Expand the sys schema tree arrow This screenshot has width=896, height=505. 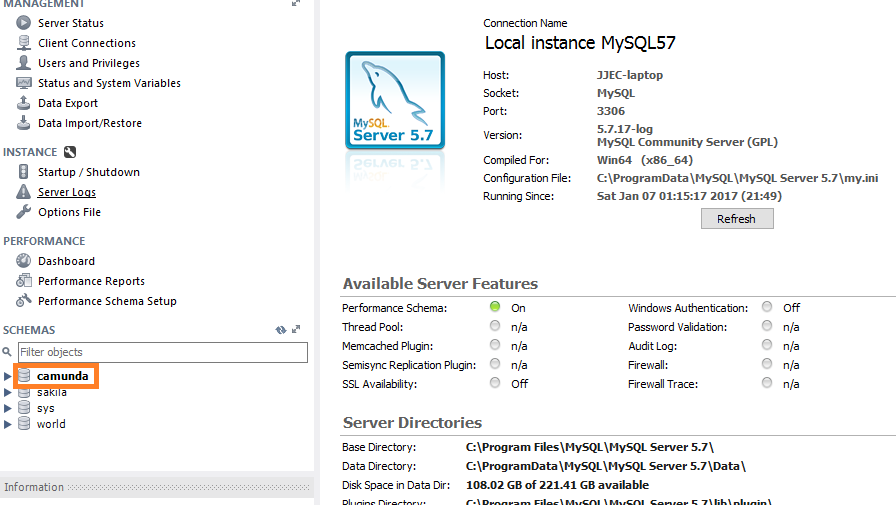pyautogui.click(x=7, y=408)
